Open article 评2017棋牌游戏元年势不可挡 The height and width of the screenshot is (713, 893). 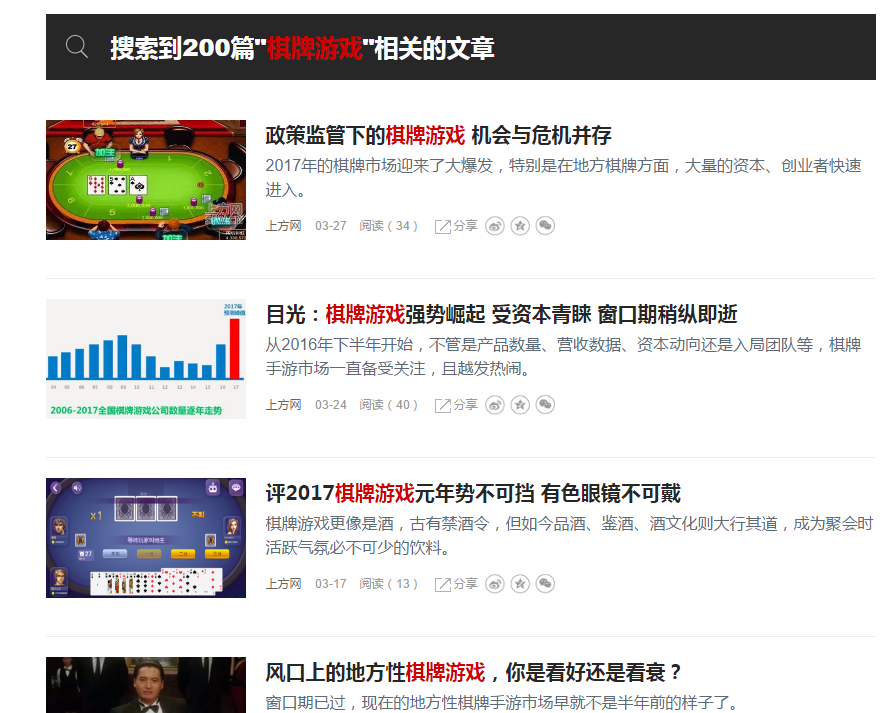(472, 494)
